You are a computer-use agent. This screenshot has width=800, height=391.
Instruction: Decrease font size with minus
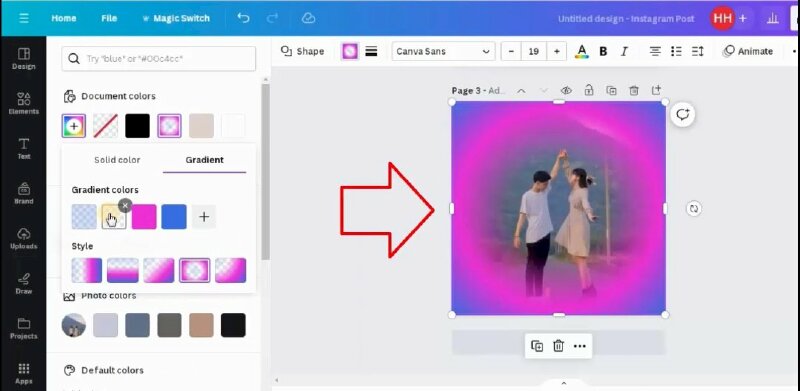(x=511, y=51)
